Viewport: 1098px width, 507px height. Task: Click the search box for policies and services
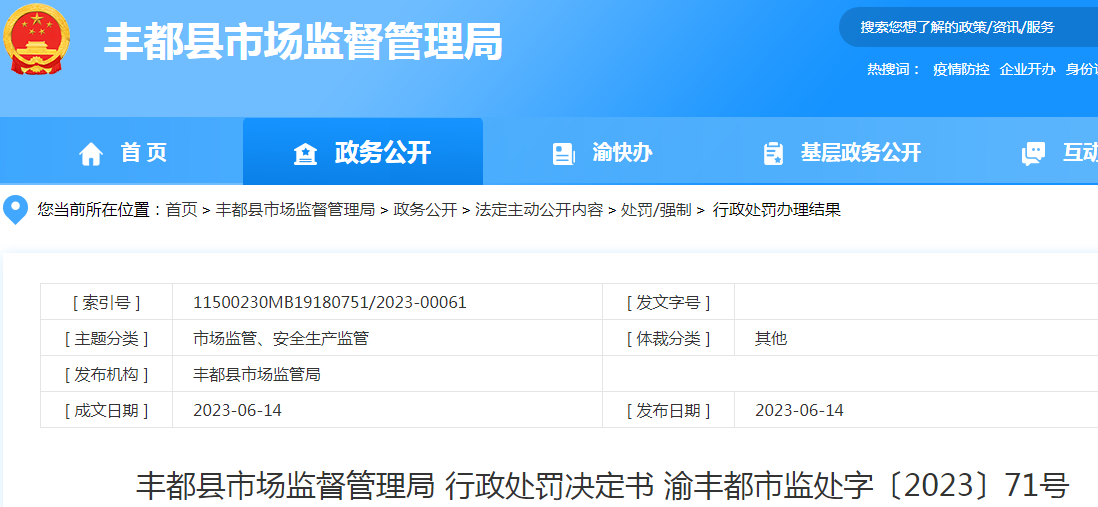click(968, 27)
